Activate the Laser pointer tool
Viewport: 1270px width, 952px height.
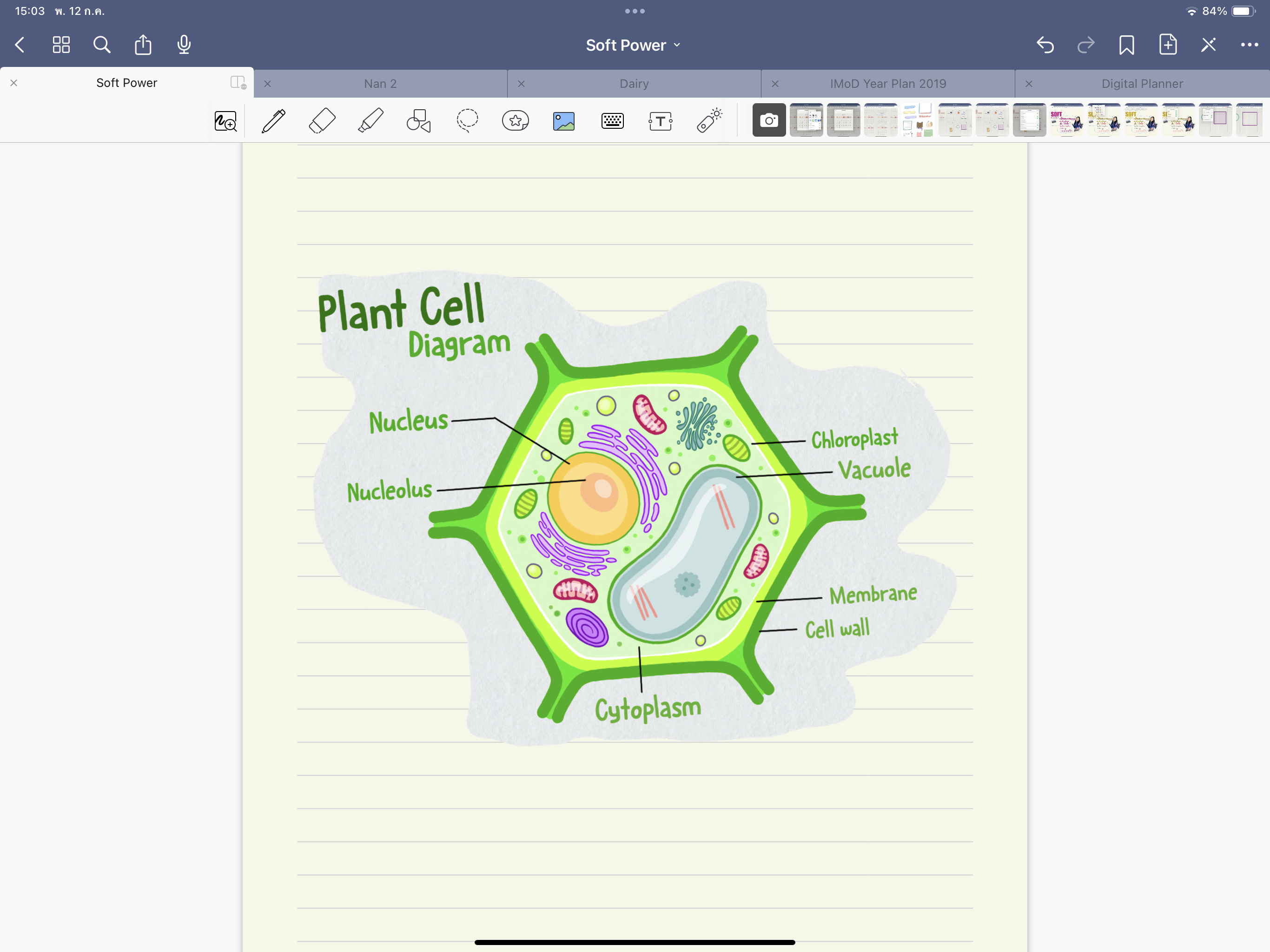[x=709, y=121]
